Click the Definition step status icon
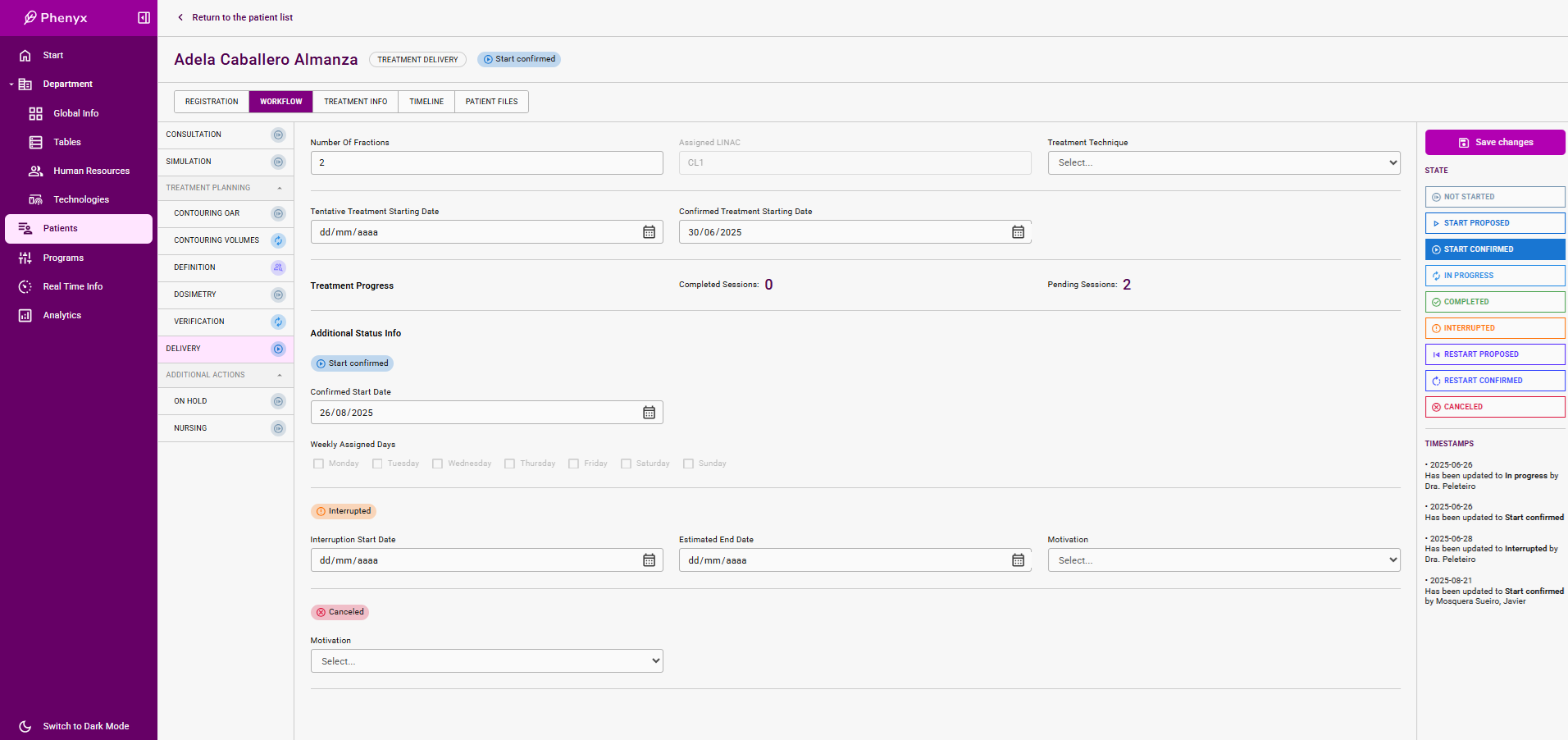This screenshot has height=740, width=1568. (278, 268)
